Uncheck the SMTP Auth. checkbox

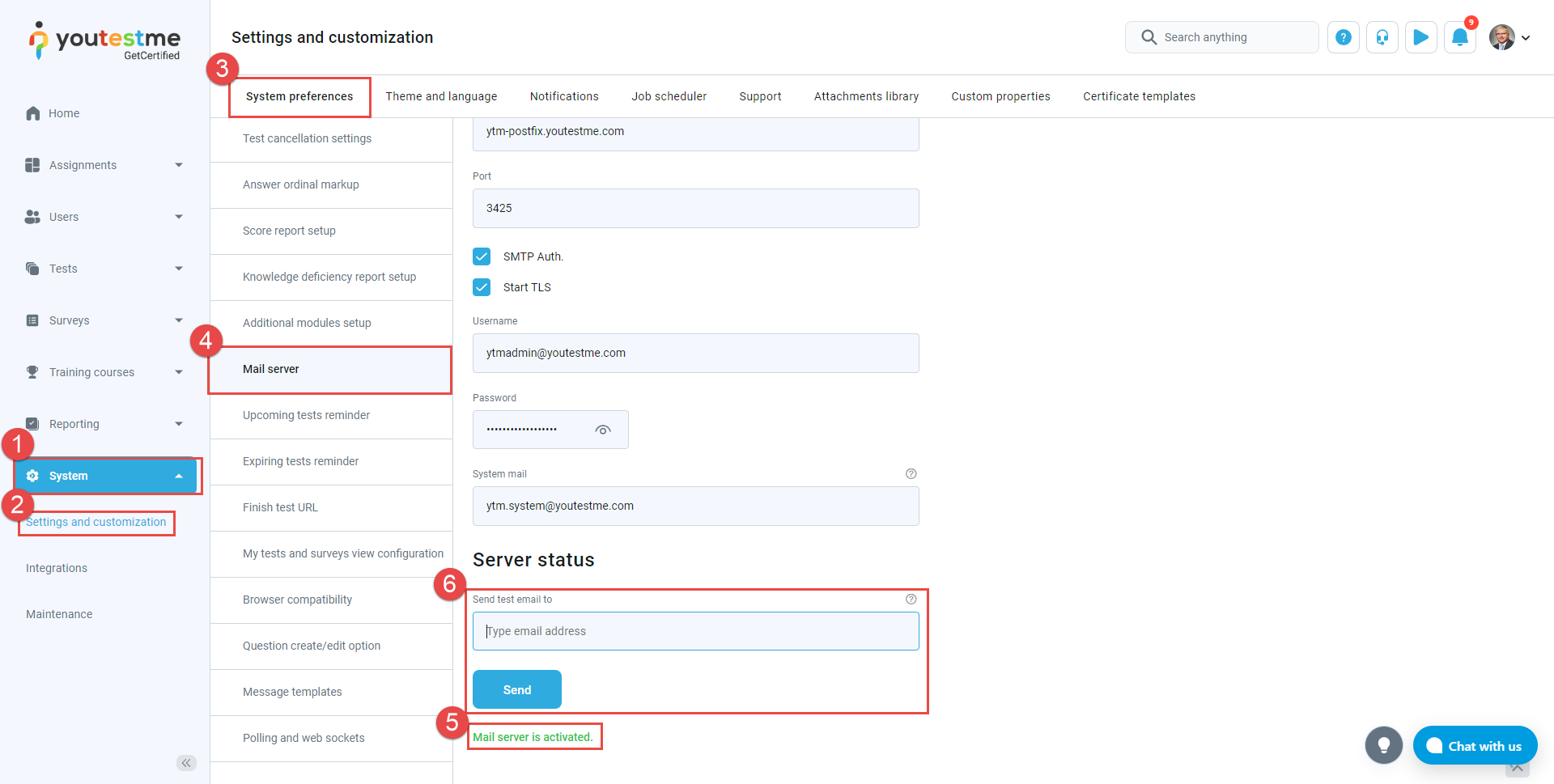(482, 256)
